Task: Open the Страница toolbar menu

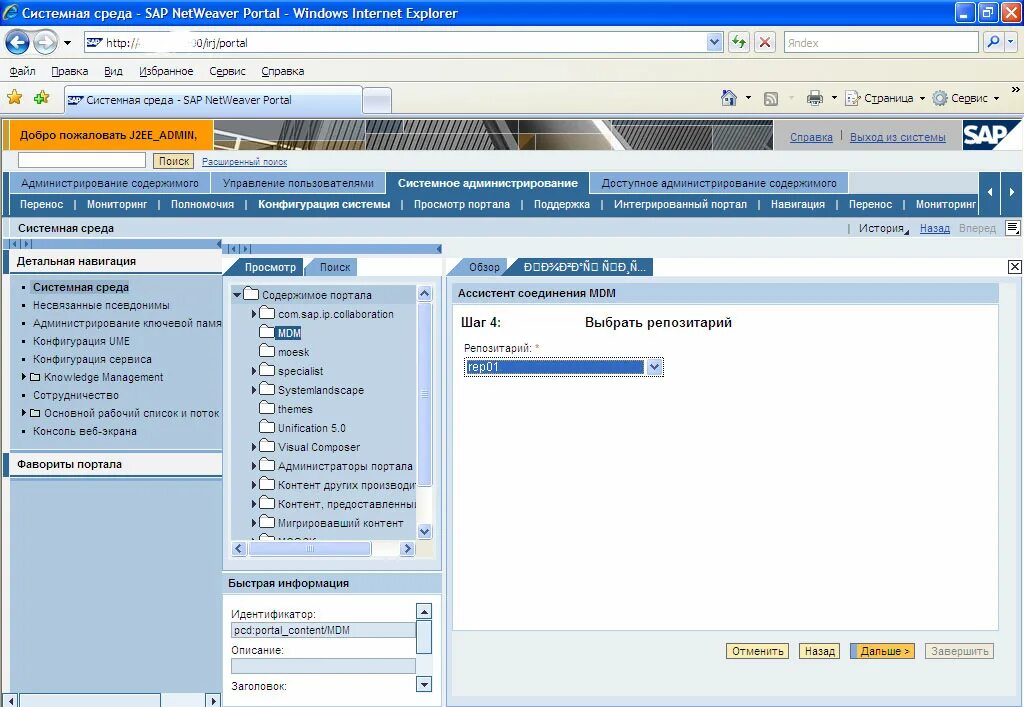Action: click(885, 99)
